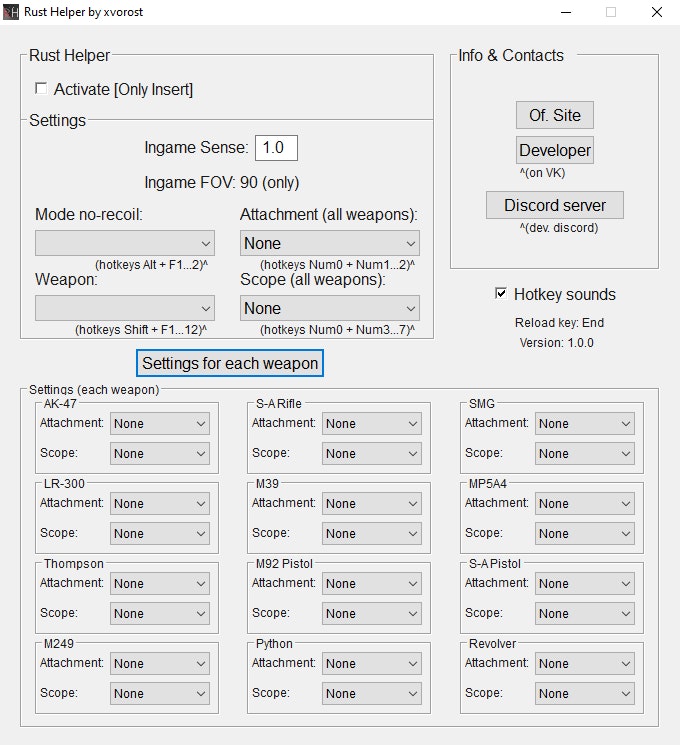Toggle the Hotkey sounds checkbox
Image resolution: width=680 pixels, height=745 pixels.
coord(501,294)
